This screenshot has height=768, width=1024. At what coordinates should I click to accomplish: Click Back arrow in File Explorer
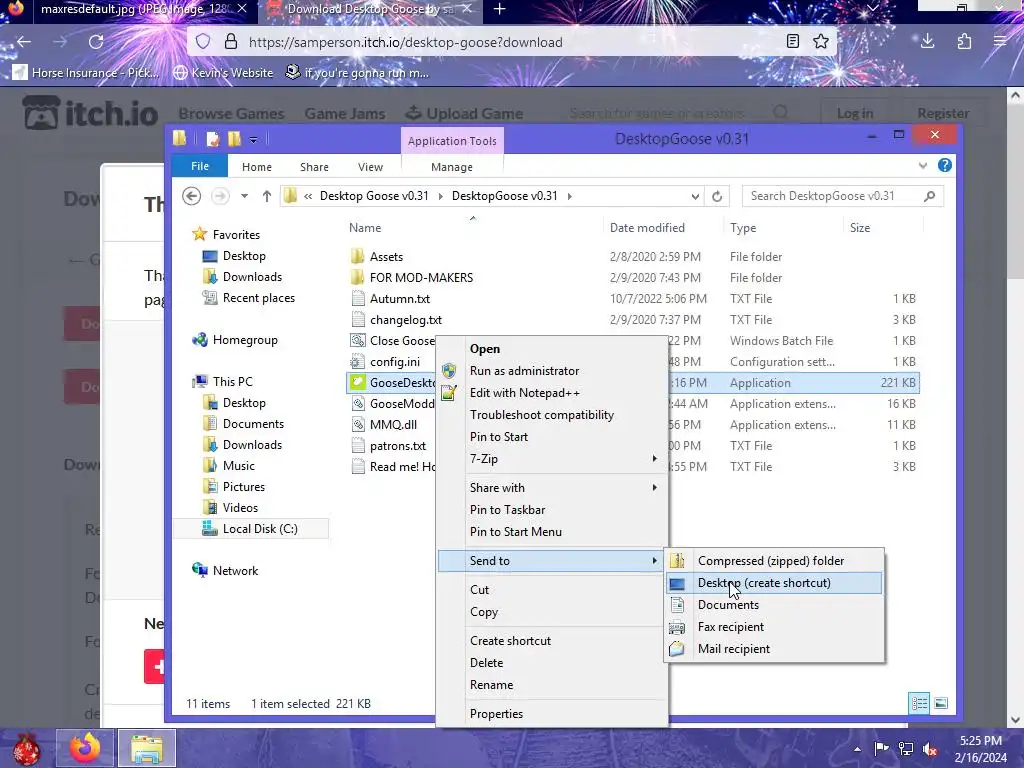pos(191,196)
